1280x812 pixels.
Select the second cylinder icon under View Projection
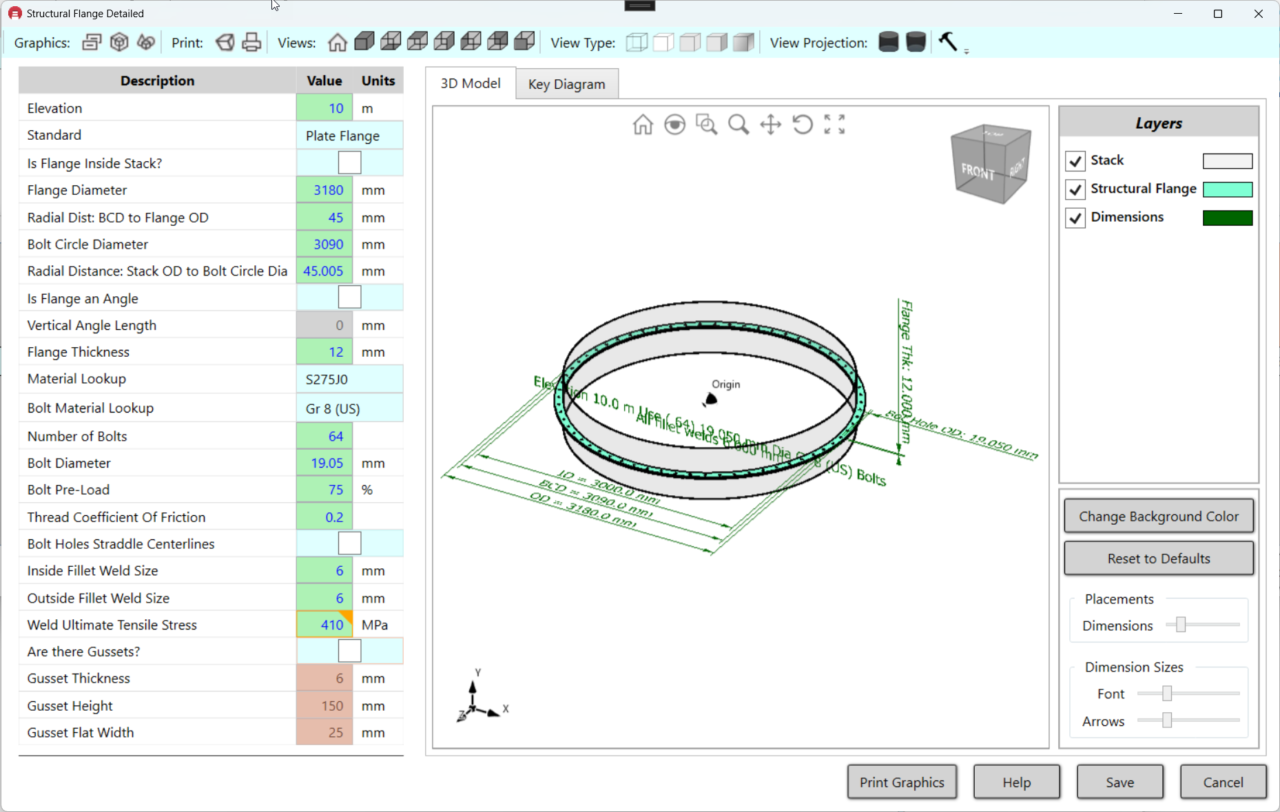pos(915,42)
